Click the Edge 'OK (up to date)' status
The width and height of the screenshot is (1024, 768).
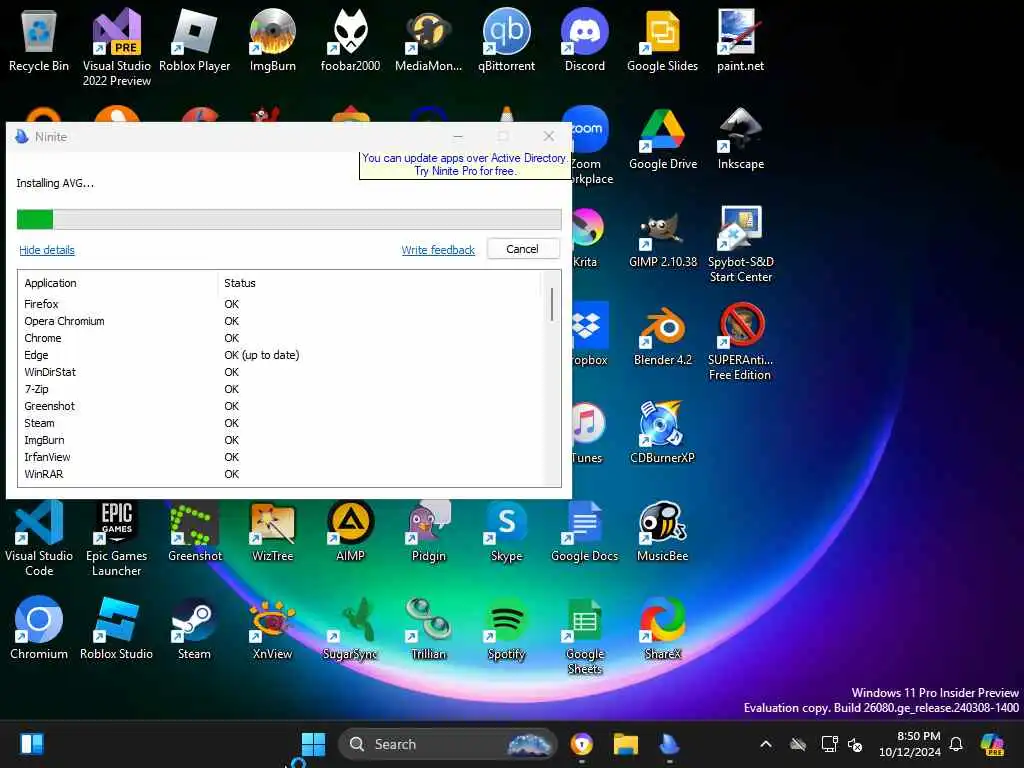(x=261, y=355)
